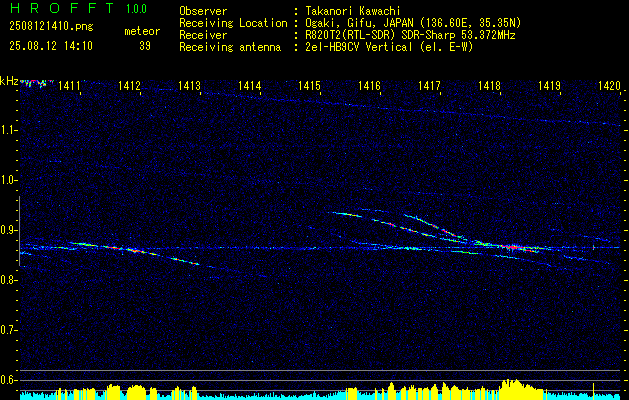Screen dimensions: 629x400
Task: Click the Observer label
Action: (x=203, y=11)
